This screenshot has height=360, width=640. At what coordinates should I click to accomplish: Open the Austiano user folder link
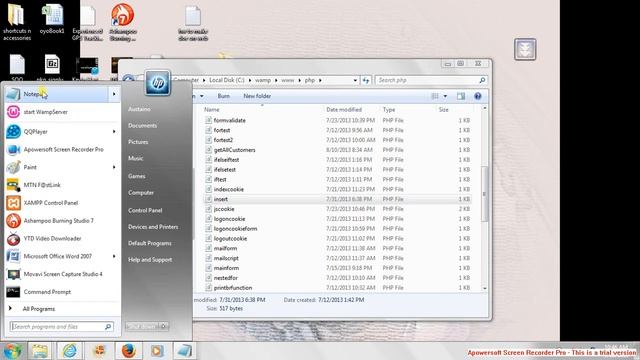[x=139, y=109]
